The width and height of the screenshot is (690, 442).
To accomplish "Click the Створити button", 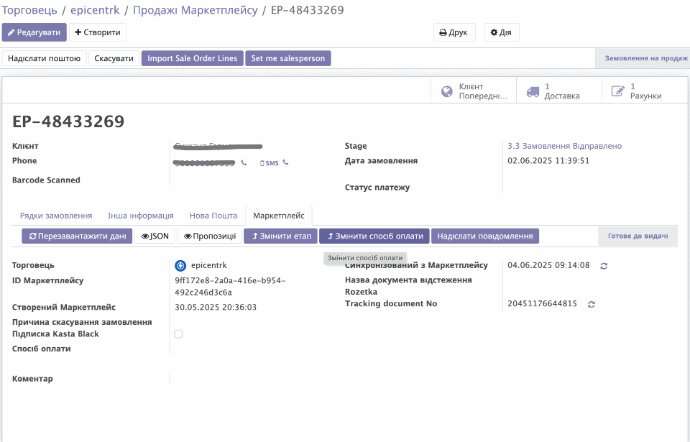I will pos(98,33).
